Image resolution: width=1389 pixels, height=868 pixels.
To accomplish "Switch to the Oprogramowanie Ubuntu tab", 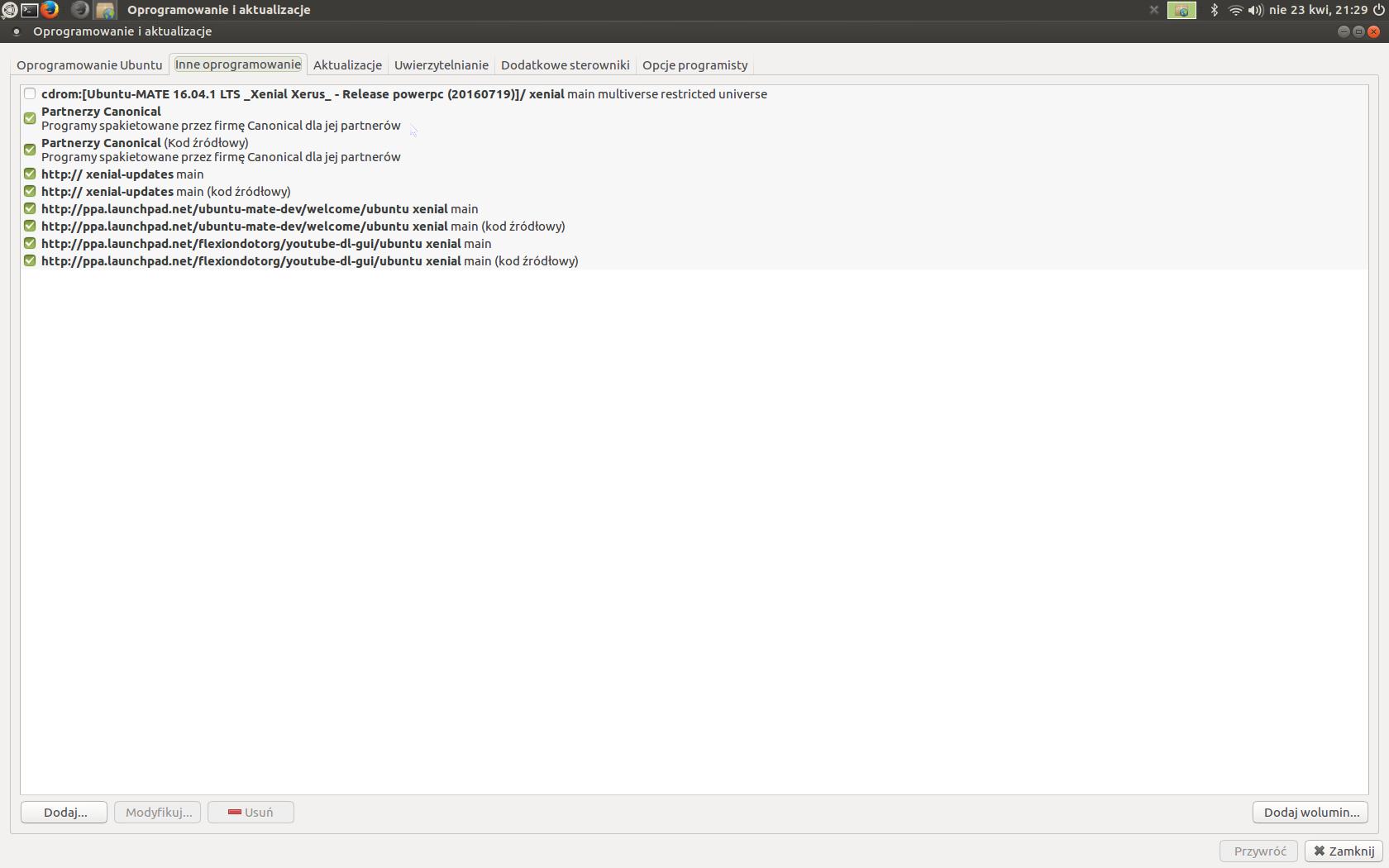I will (x=89, y=64).
